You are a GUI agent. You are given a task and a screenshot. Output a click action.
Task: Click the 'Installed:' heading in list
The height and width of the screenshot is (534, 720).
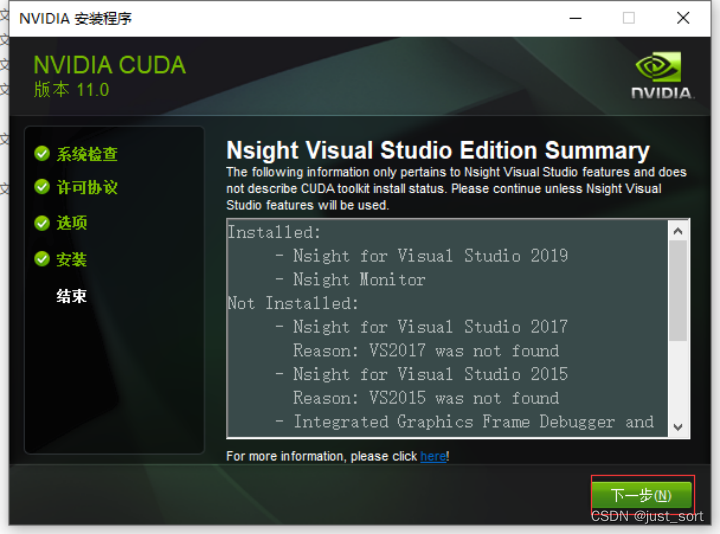tap(274, 232)
